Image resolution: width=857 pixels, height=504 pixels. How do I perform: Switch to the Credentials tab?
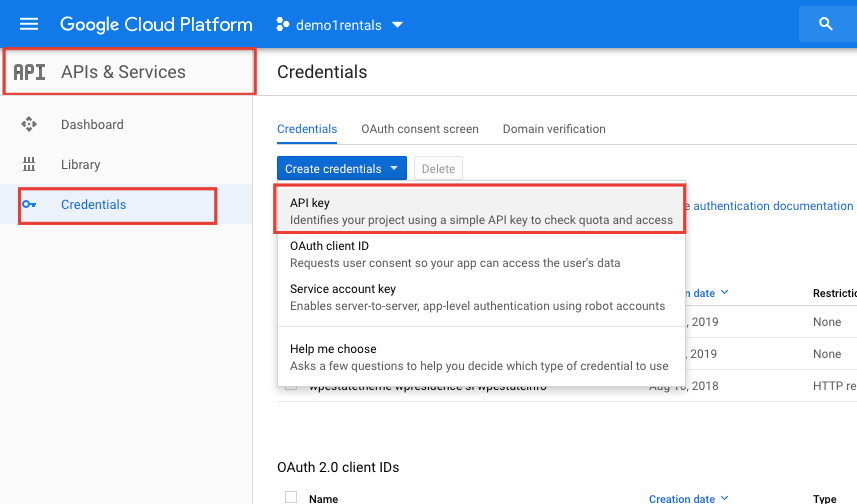[x=307, y=129]
